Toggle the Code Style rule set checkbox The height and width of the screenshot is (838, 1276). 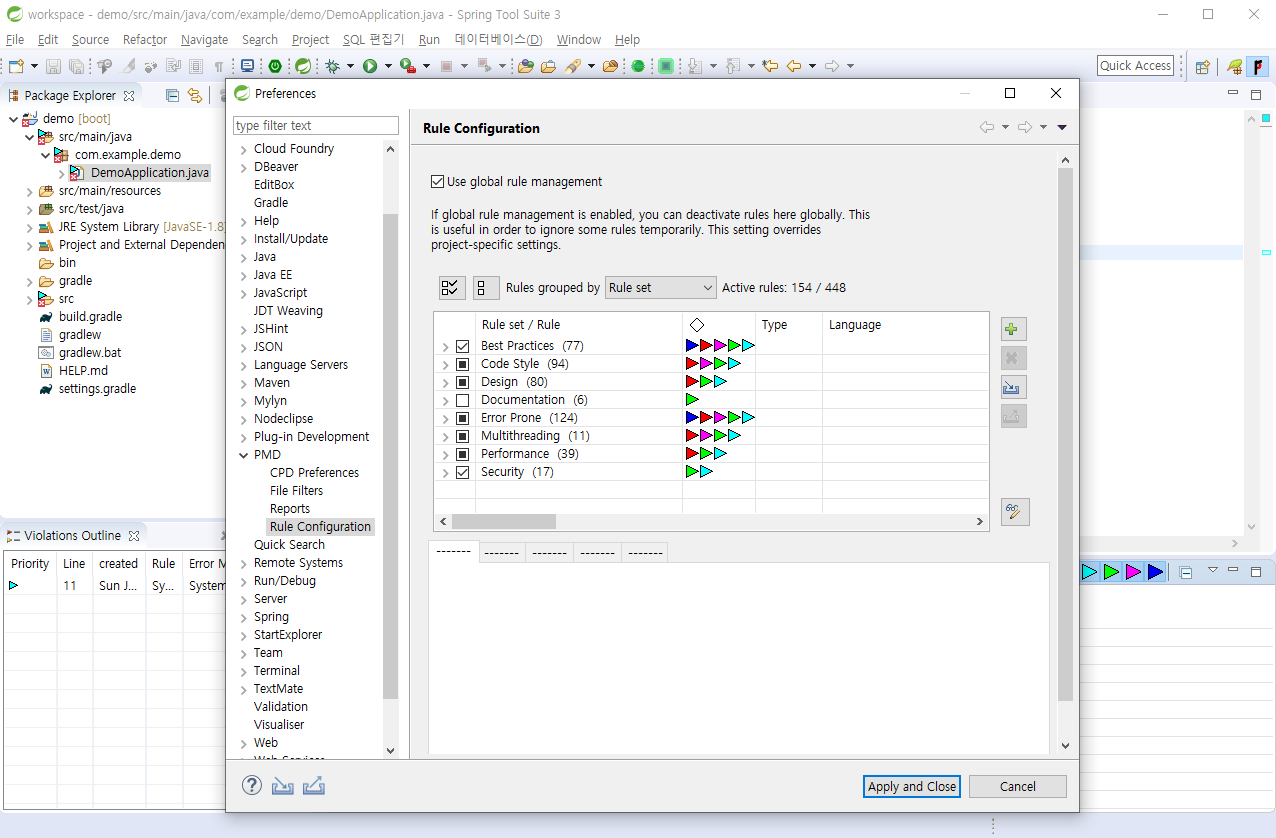[462, 364]
